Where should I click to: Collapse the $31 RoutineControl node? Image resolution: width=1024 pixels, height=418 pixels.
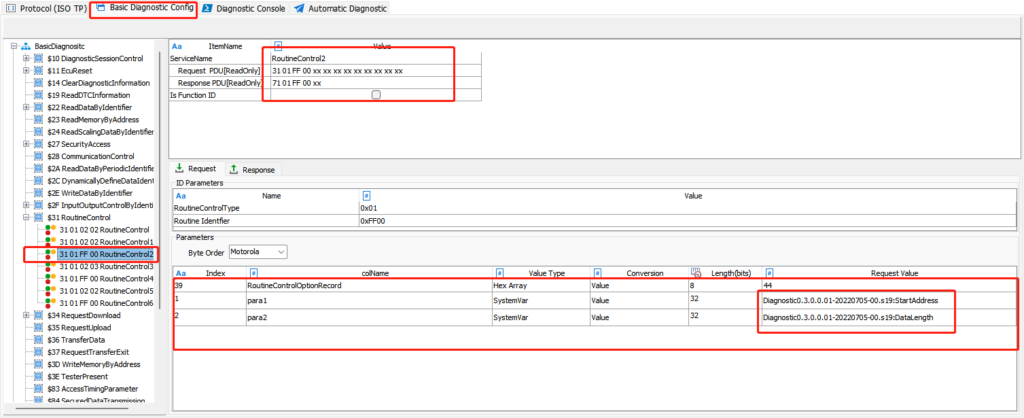point(26,217)
